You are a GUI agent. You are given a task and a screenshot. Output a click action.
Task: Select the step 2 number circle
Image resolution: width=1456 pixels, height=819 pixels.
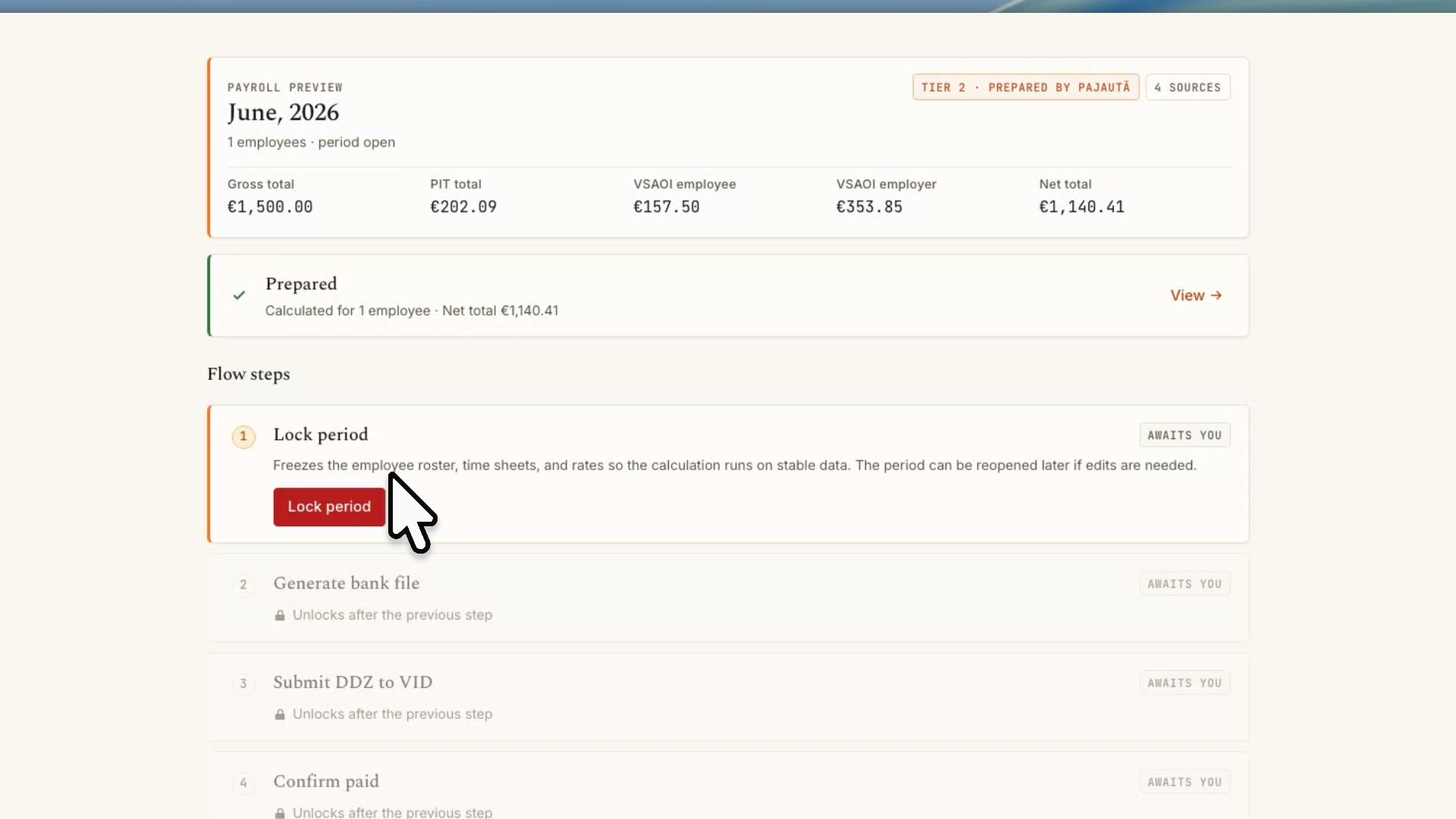pyautogui.click(x=243, y=585)
